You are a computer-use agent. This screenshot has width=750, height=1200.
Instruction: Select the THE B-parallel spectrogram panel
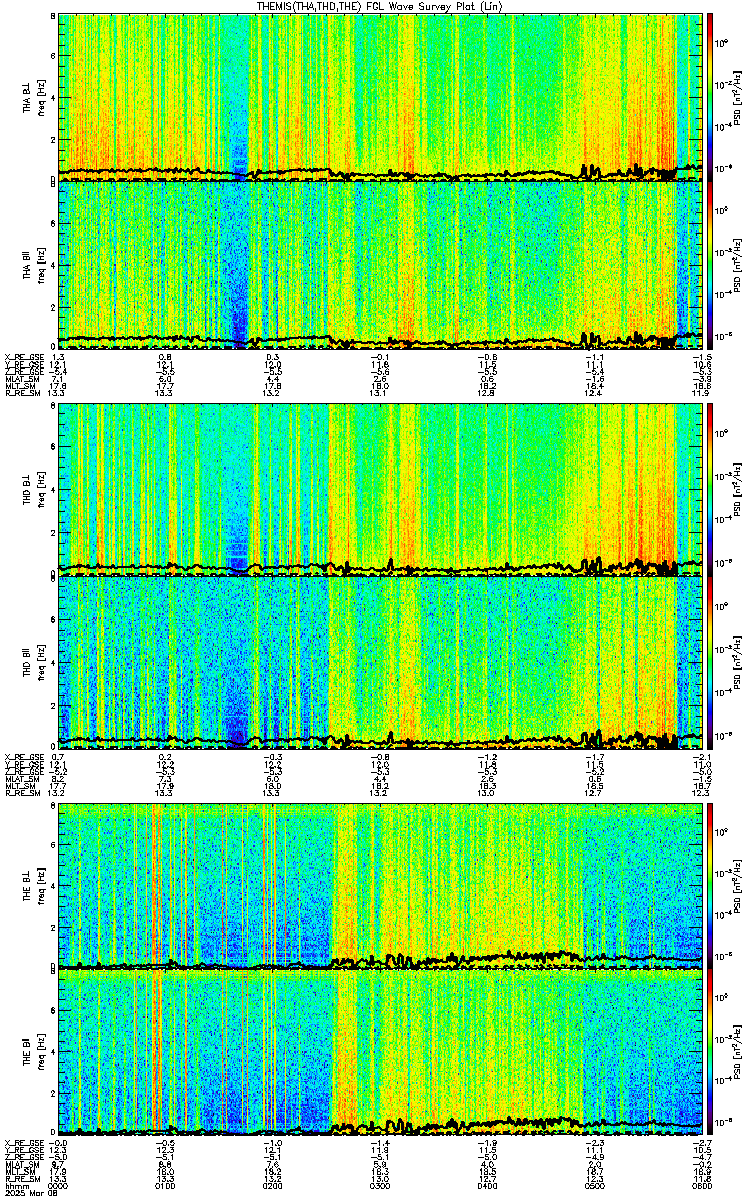[381, 1052]
